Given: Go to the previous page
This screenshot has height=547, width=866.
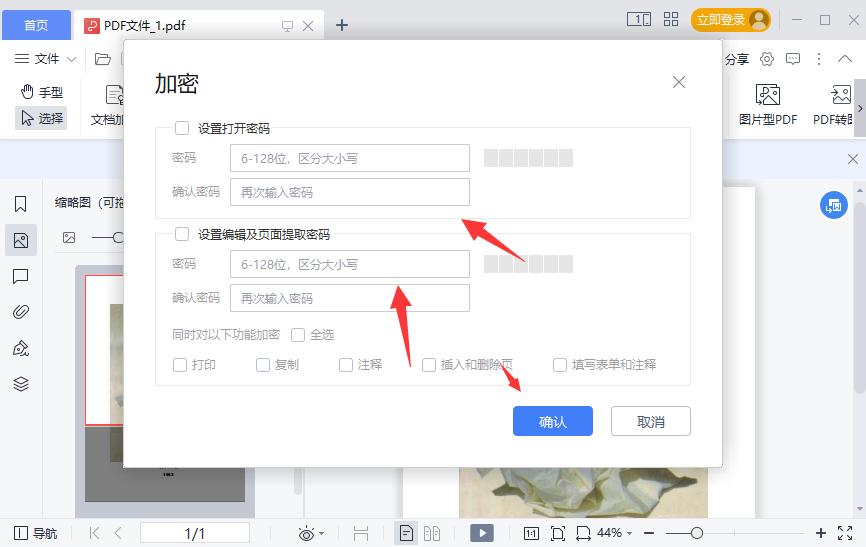Looking at the screenshot, I should pos(118,533).
